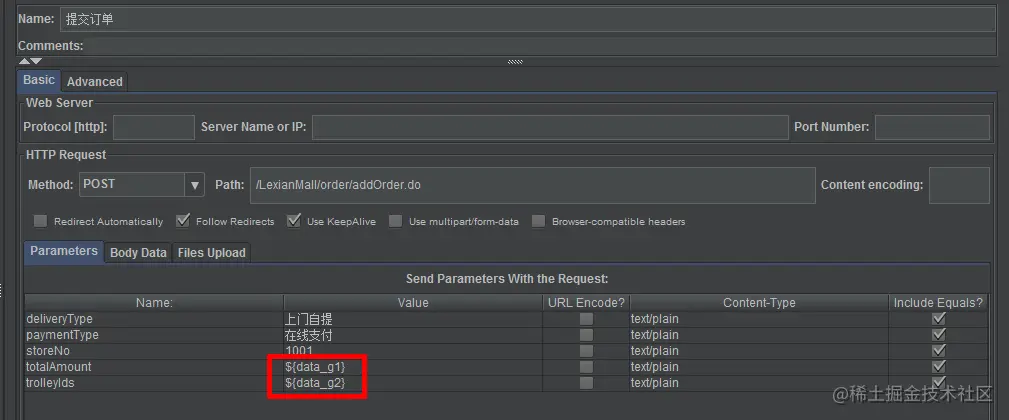Toggle Follow Redirects checkbox
This screenshot has width=1009, height=420.
[183, 221]
